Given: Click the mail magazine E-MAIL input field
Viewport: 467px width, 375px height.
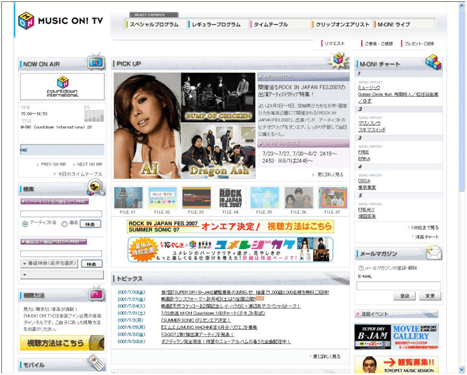Looking at the screenshot, I should tap(398, 286).
